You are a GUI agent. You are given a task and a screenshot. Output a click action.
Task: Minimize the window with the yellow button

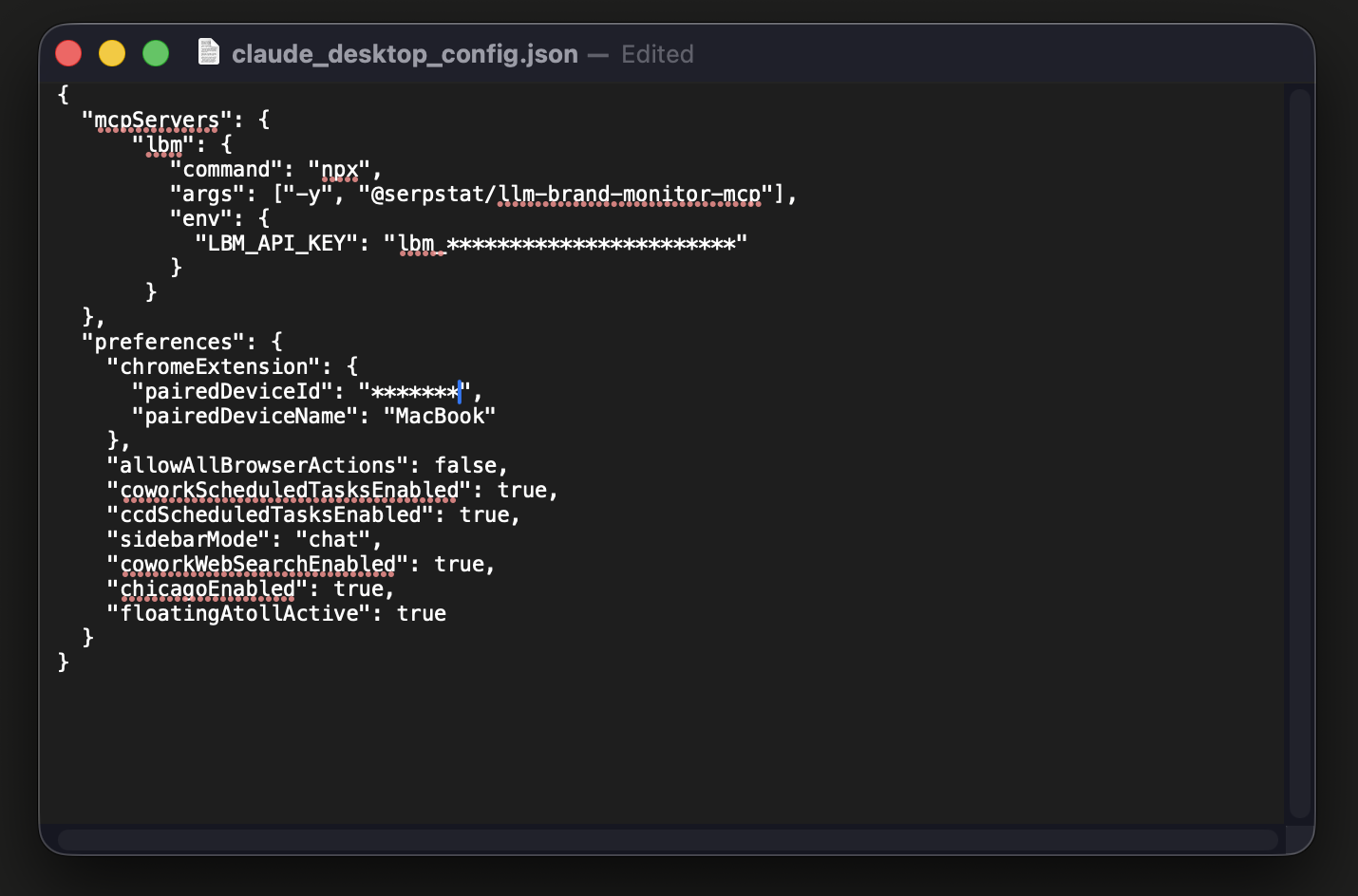pyautogui.click(x=112, y=53)
